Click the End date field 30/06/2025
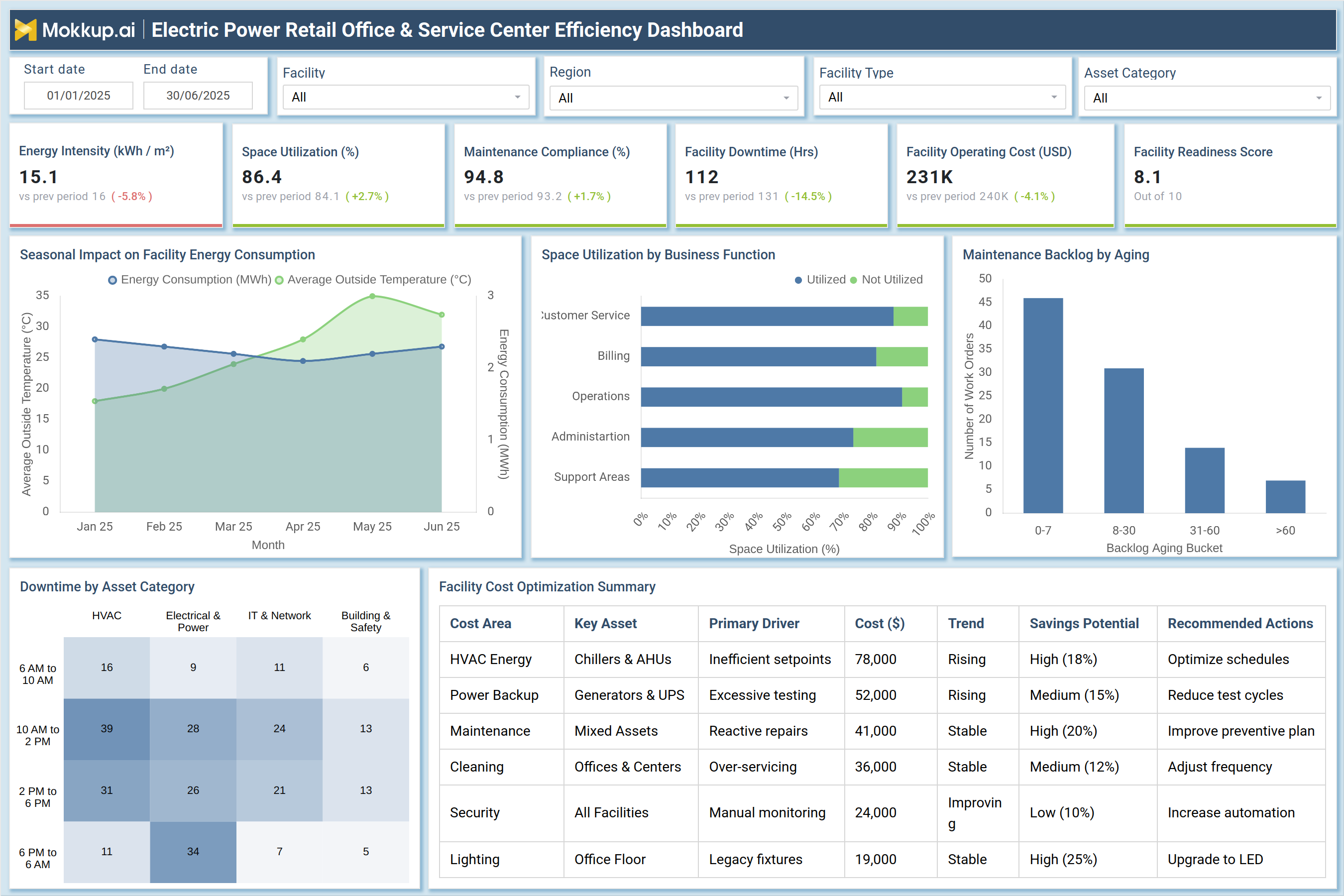 pyautogui.click(x=198, y=96)
